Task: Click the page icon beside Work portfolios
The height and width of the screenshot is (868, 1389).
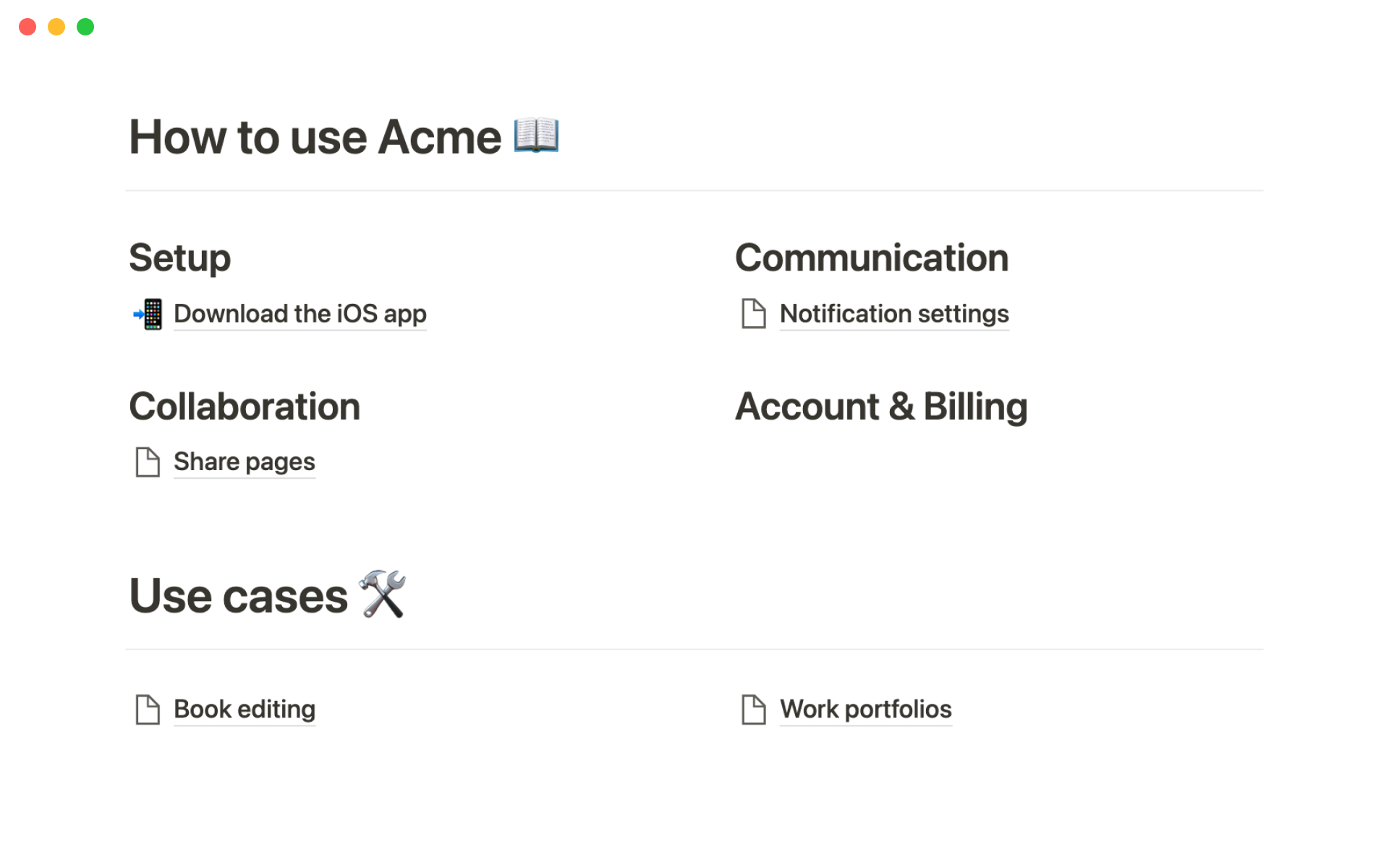Action: pyautogui.click(x=753, y=710)
